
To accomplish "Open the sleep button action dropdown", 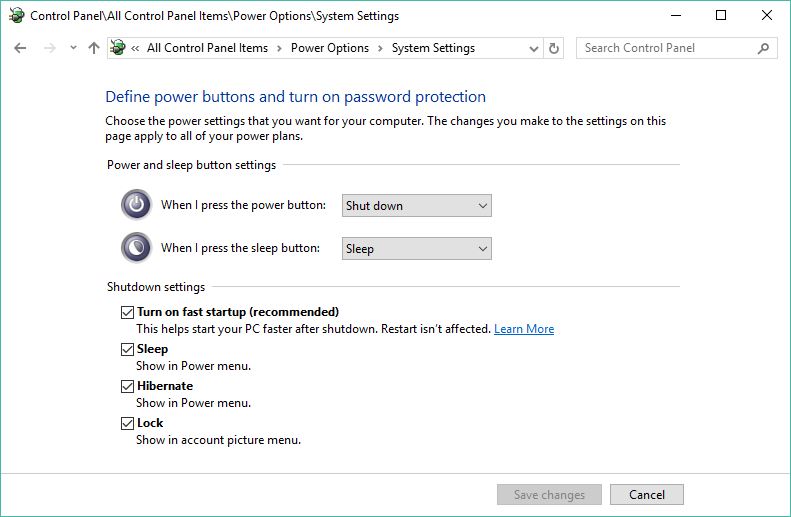I will point(417,249).
